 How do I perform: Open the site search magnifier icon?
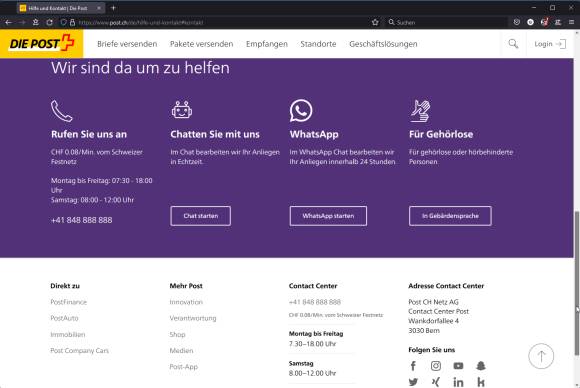(x=513, y=44)
